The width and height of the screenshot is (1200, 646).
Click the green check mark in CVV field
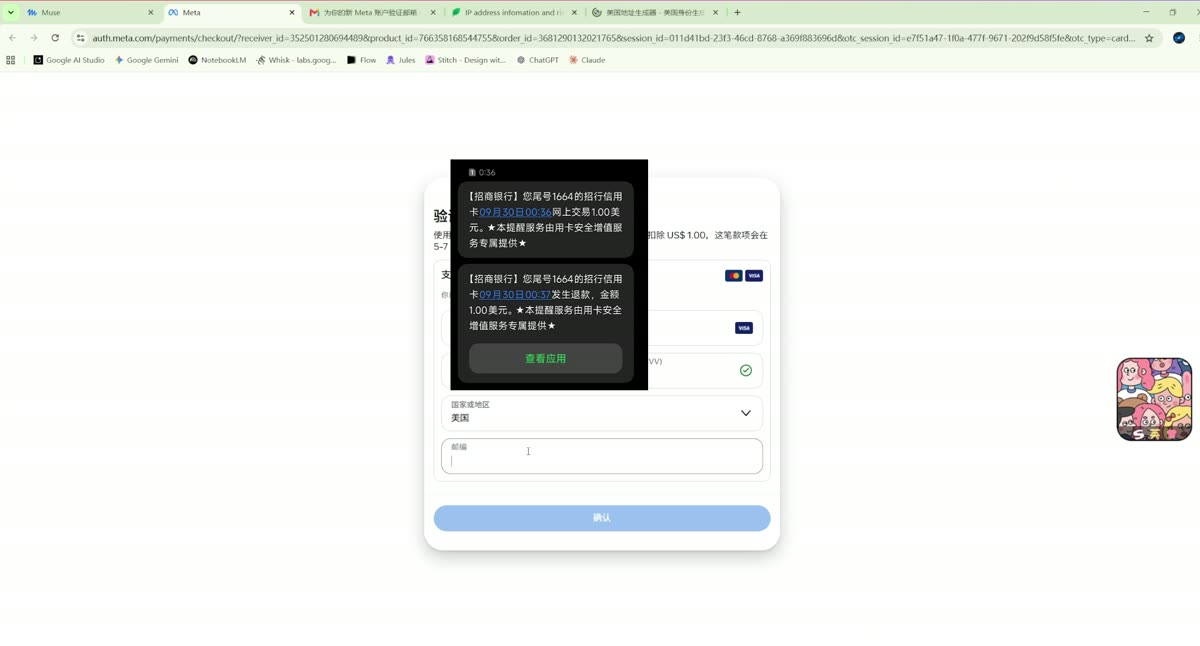click(746, 370)
